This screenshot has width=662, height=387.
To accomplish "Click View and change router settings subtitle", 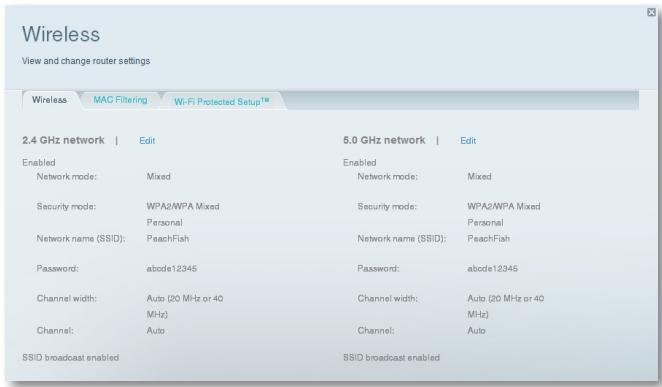I will coord(86,61).
